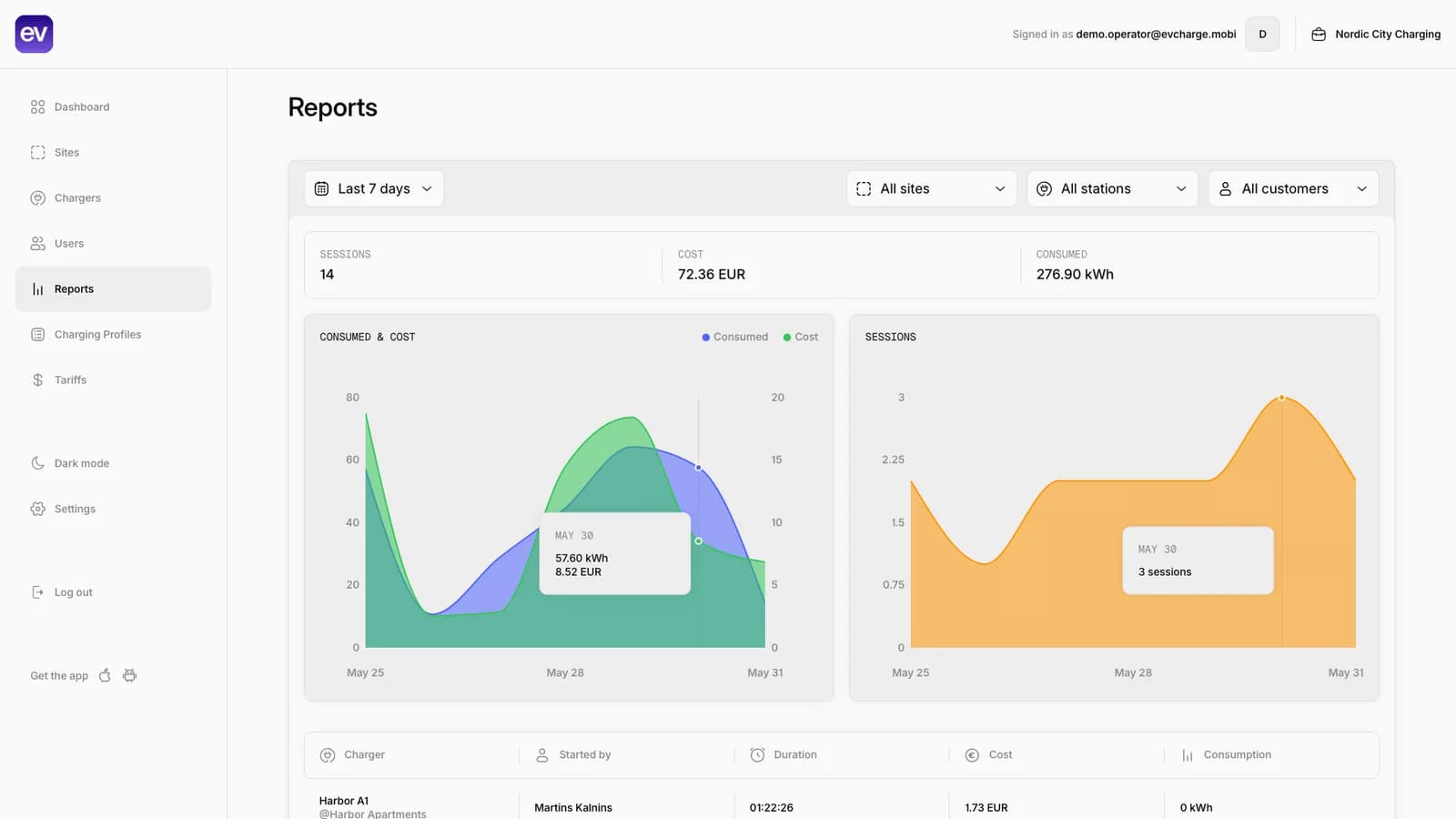Click the Log out link

73,592
